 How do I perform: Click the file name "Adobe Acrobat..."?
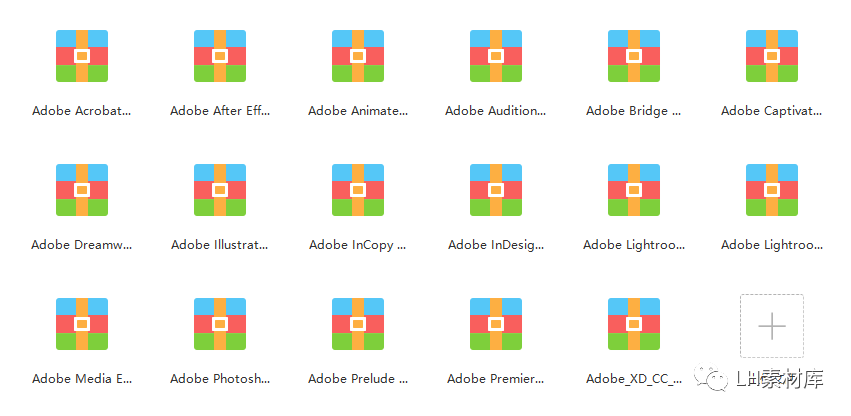(x=82, y=111)
